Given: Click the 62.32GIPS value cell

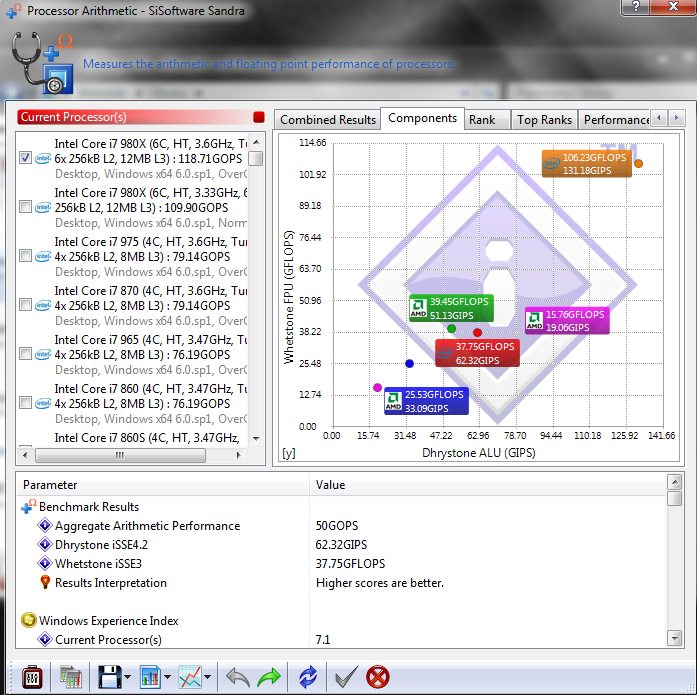Looking at the screenshot, I should pyautogui.click(x=341, y=545).
